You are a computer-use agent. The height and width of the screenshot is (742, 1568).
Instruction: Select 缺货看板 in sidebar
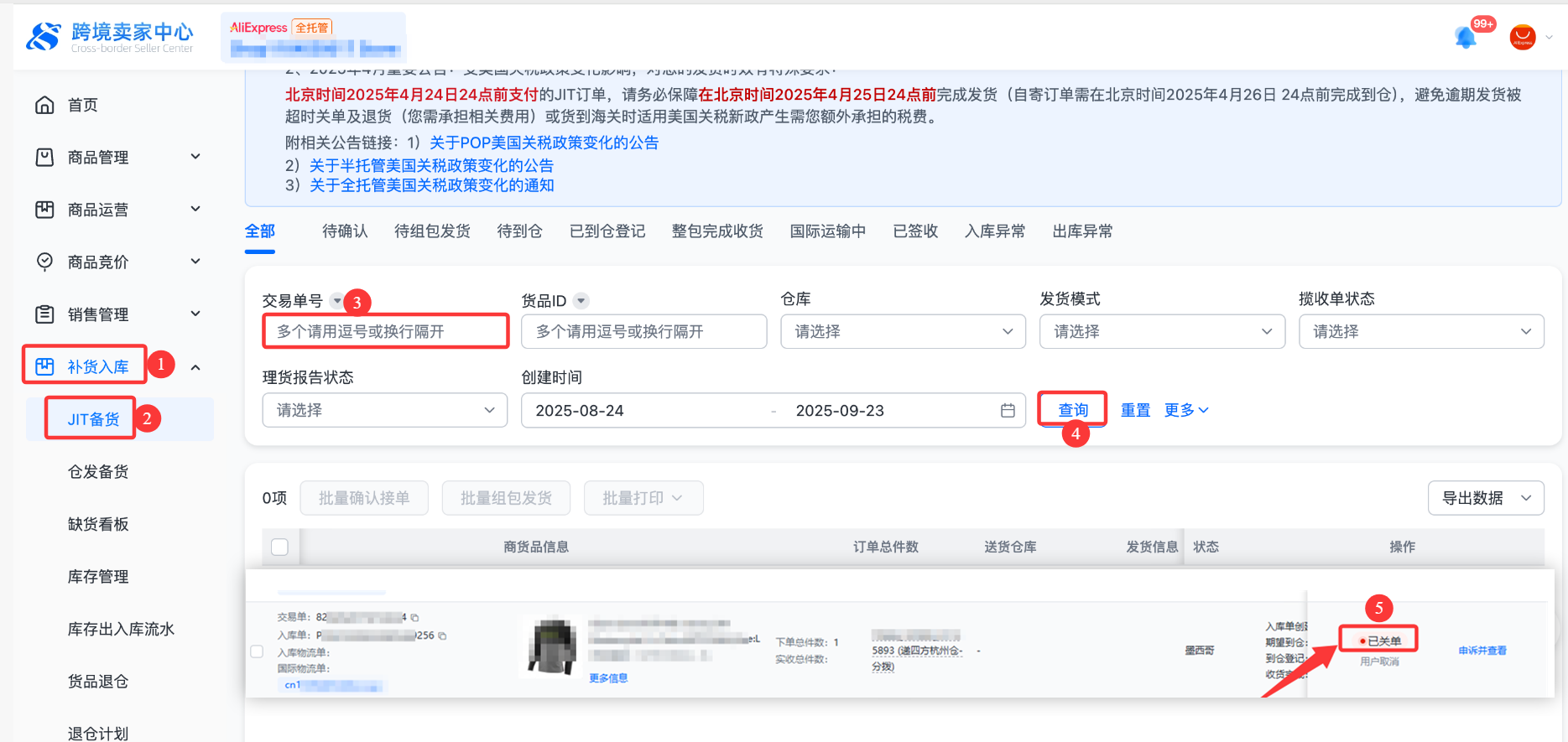pyautogui.click(x=98, y=524)
